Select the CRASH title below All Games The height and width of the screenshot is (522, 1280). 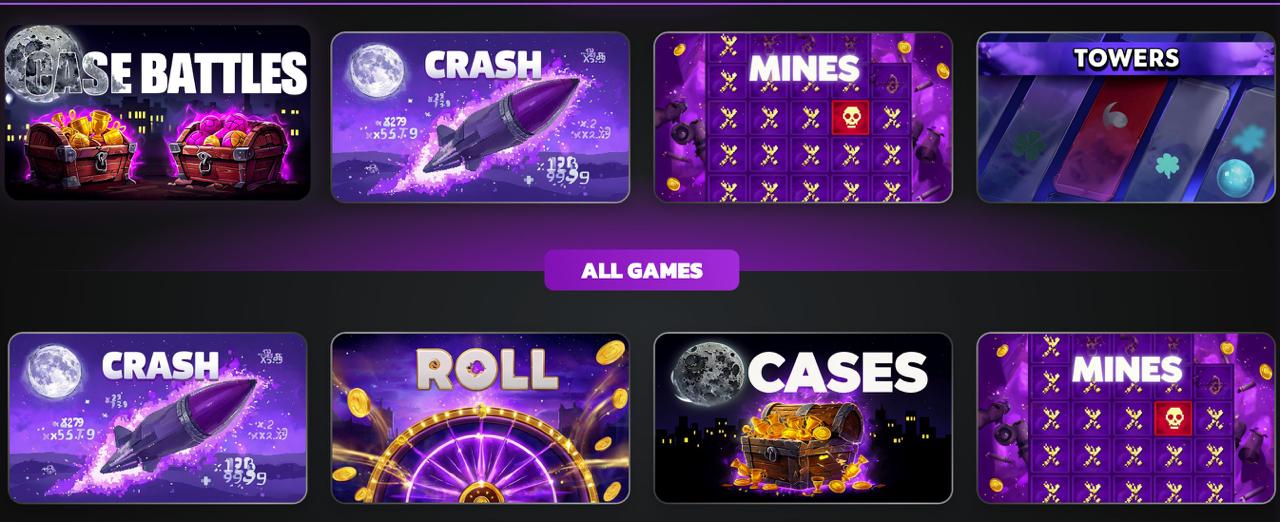(160, 366)
